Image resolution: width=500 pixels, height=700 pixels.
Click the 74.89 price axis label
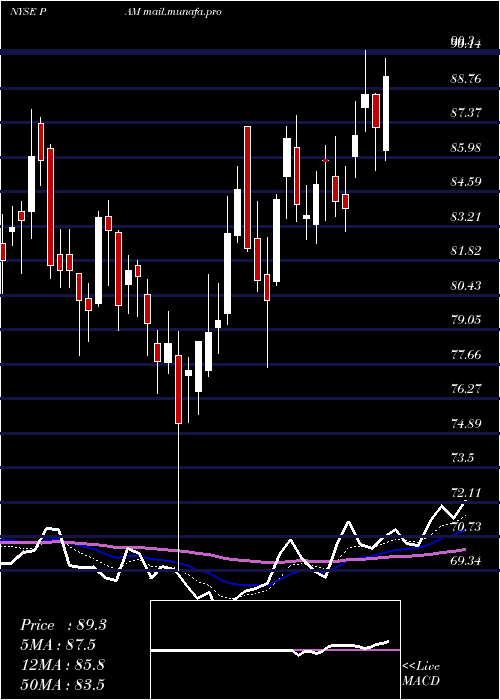pyautogui.click(x=466, y=423)
